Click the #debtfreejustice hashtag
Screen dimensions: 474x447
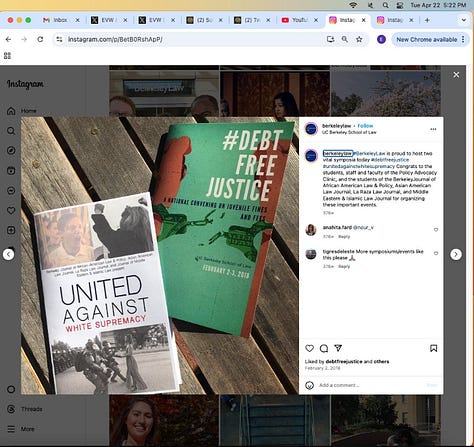[390, 160]
